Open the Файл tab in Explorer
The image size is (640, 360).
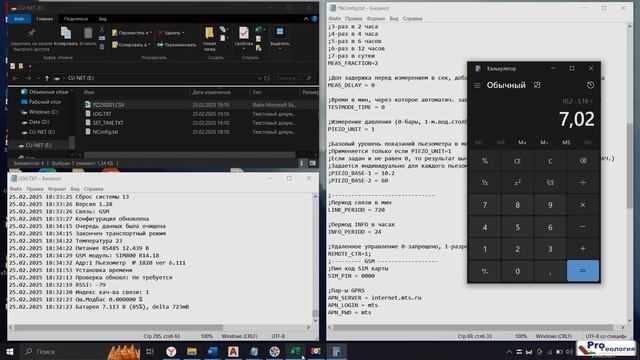point(19,19)
